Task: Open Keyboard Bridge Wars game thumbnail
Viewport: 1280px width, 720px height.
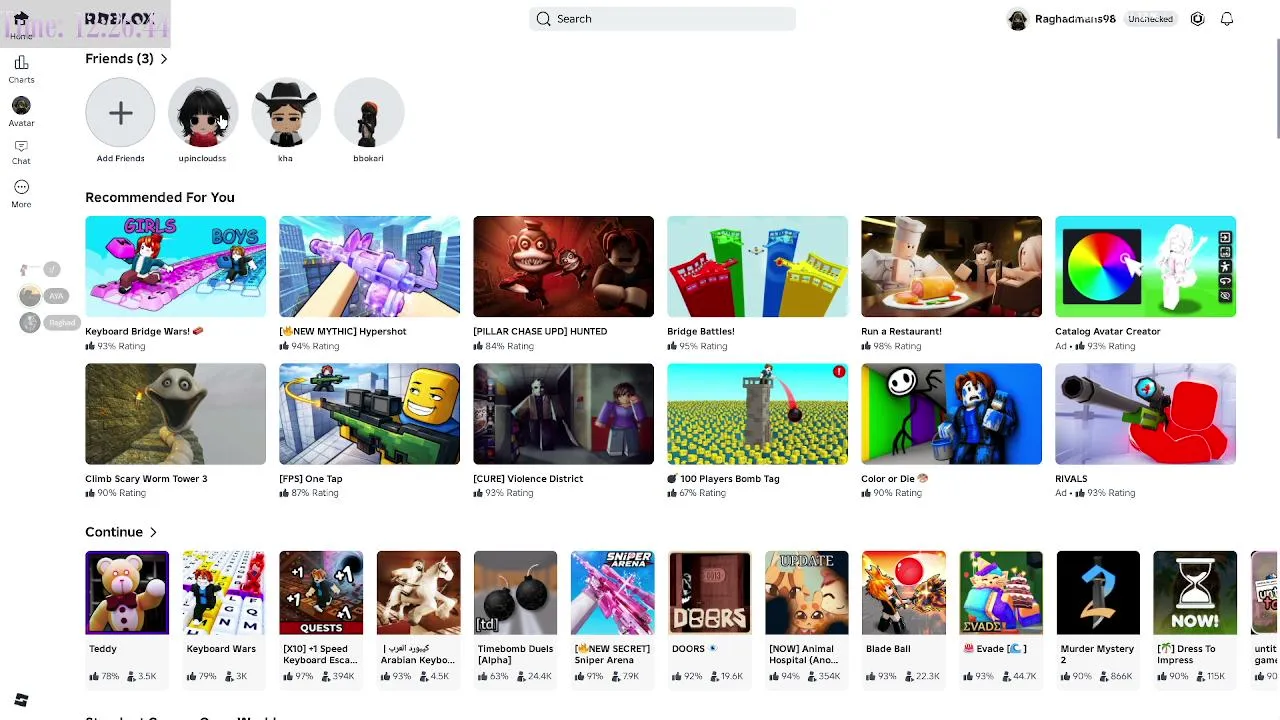Action: click(x=175, y=266)
